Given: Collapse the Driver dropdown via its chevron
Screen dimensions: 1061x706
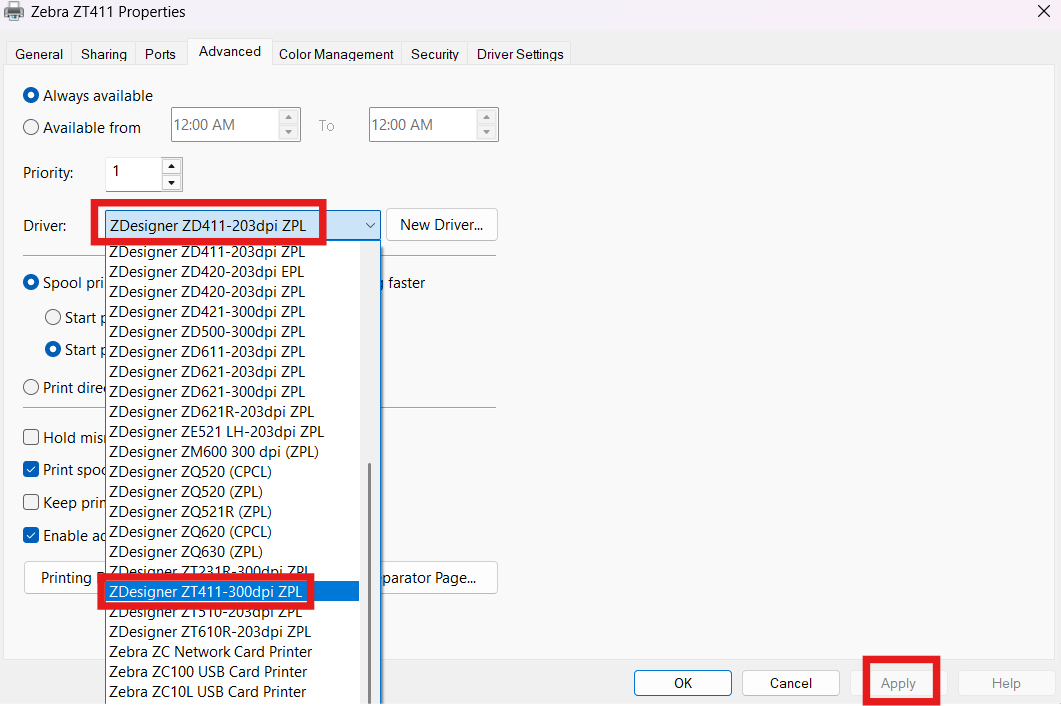Looking at the screenshot, I should 370,225.
